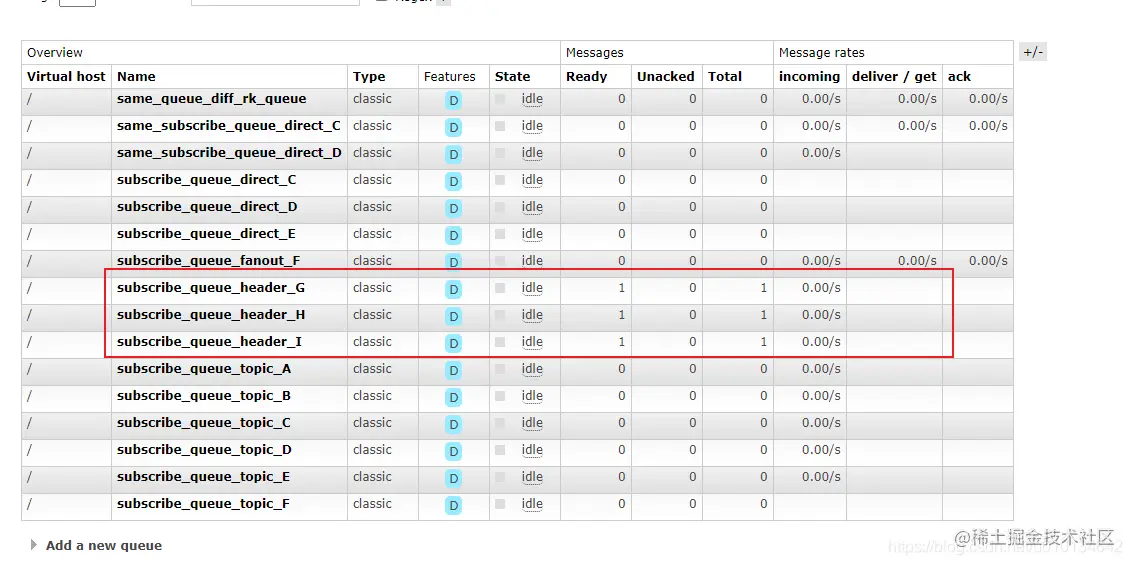Open the subscribe_queue_topic_F queue link
This screenshot has height=565, width=1132.
[204, 504]
